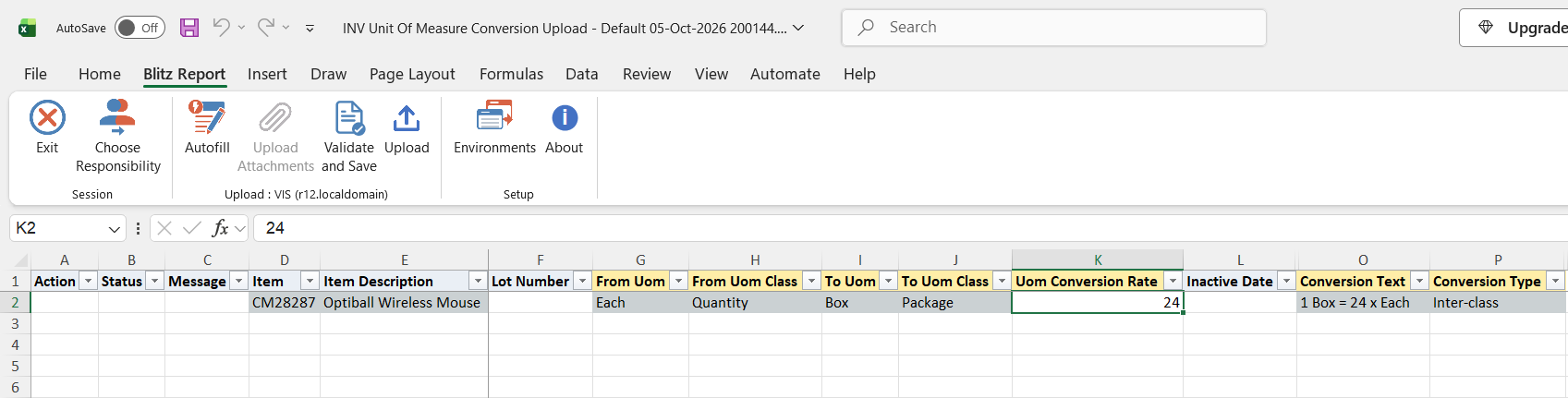Open Conversion Type filter dropdown
This screenshot has width=1568, height=398.
(1556, 281)
